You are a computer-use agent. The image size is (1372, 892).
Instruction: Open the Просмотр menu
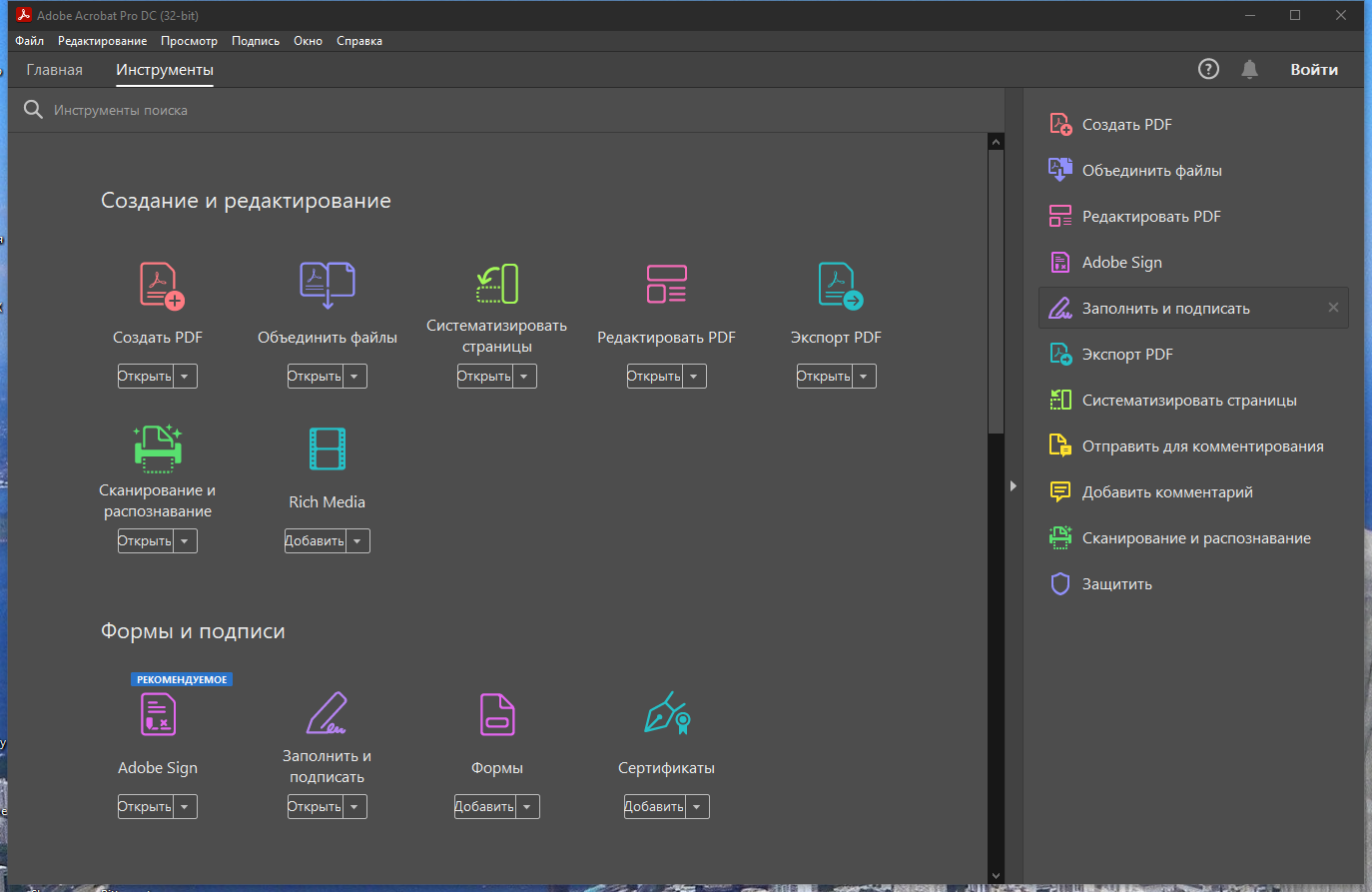click(x=189, y=41)
